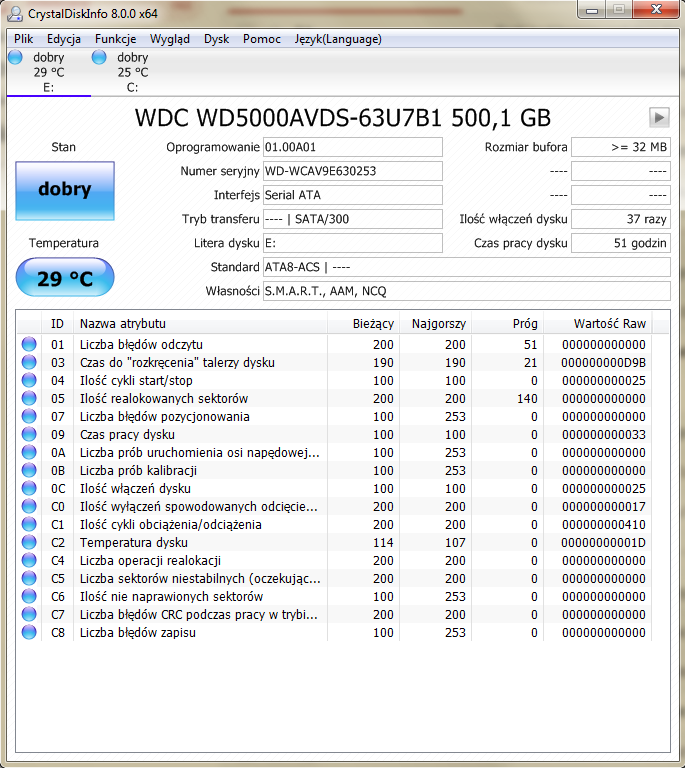Click status icon of attribute 09 row
The width and height of the screenshot is (685, 768).
tap(29, 434)
